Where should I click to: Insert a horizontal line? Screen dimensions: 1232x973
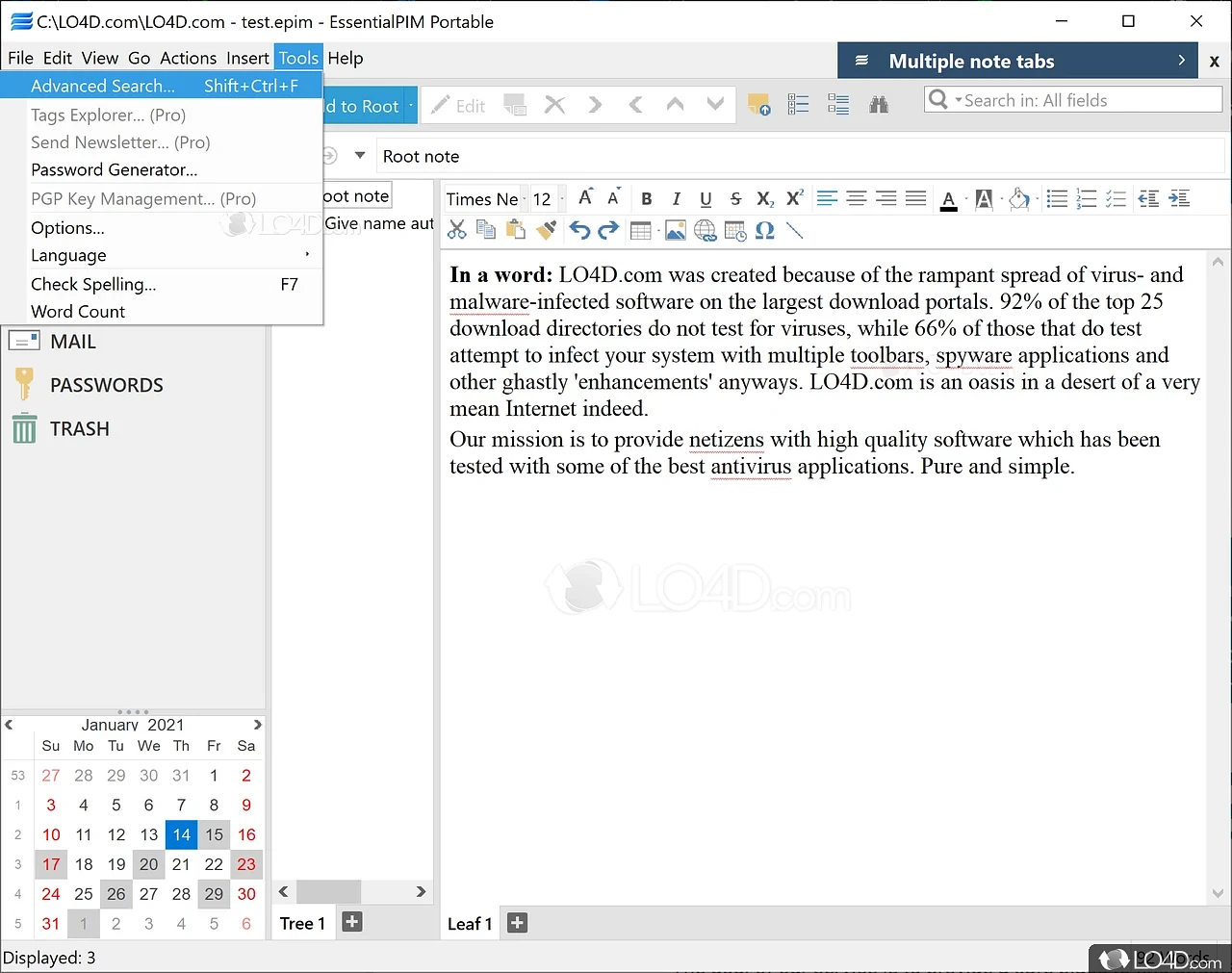pyautogui.click(x=794, y=230)
